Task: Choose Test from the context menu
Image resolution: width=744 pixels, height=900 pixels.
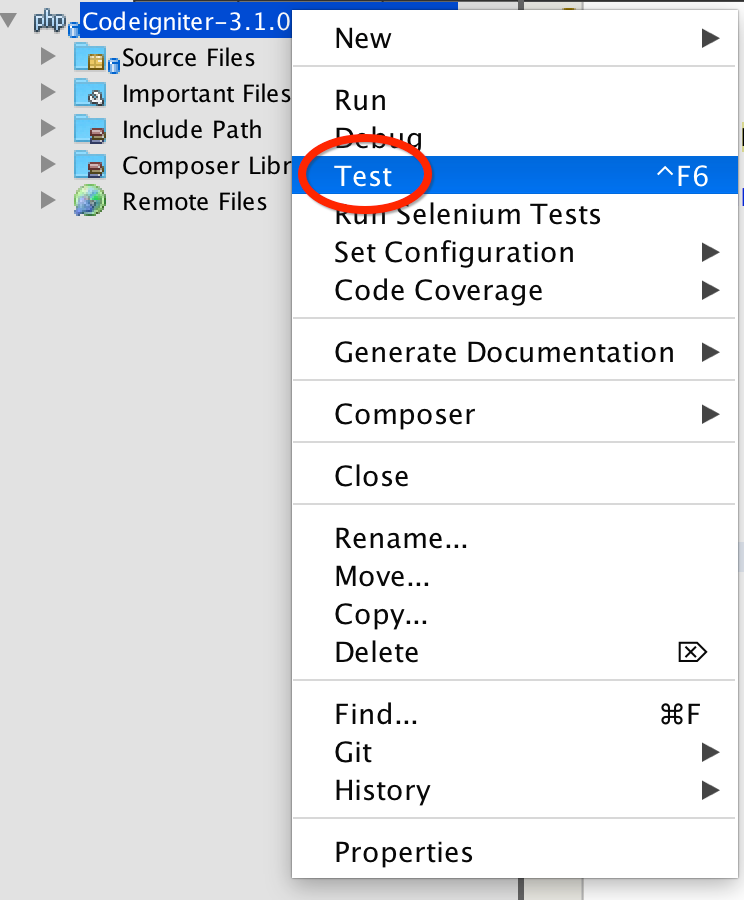Action: [515, 176]
